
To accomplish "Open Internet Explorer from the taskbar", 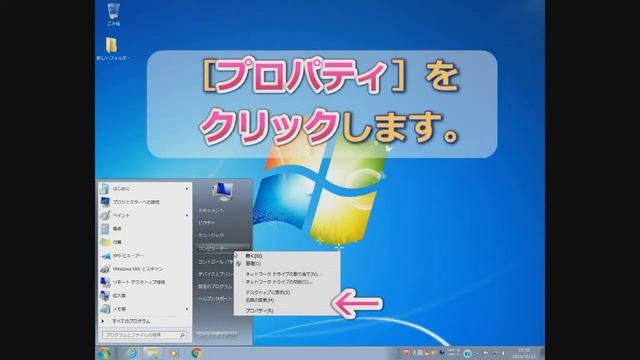I will [131, 353].
